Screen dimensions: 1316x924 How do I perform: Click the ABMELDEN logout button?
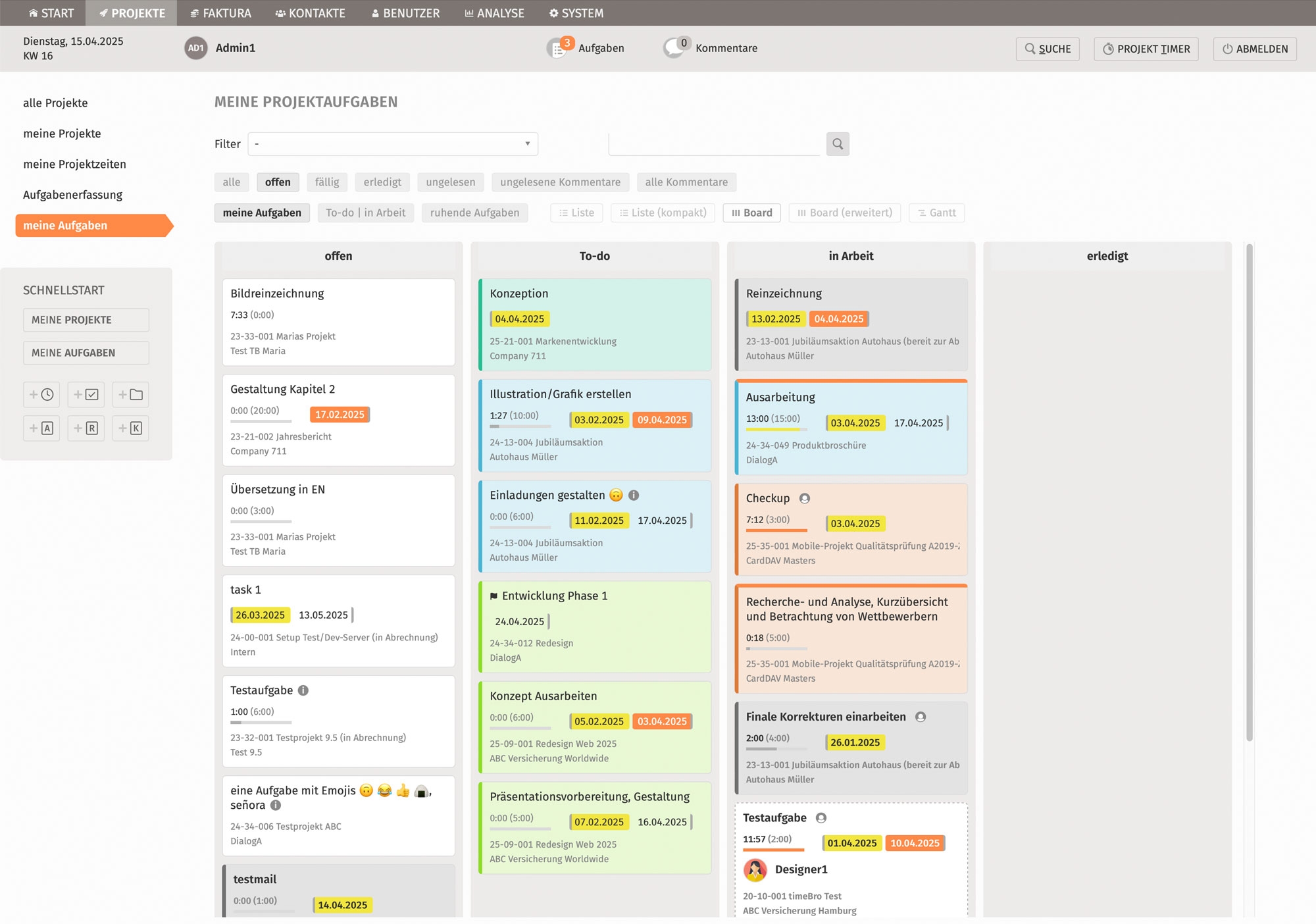tap(1255, 49)
